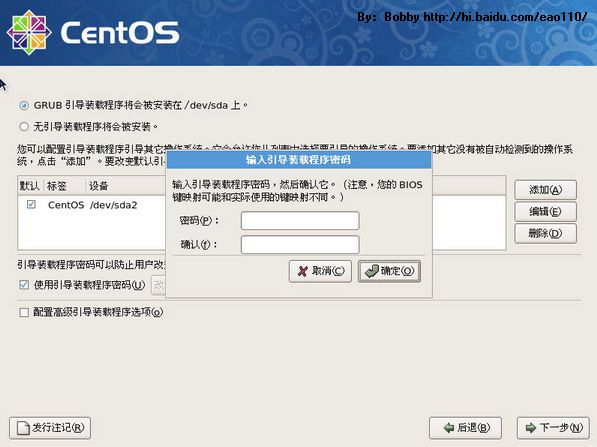Click the Add (添加) button
Image resolution: width=597 pixels, height=447 pixels.
click(545, 190)
